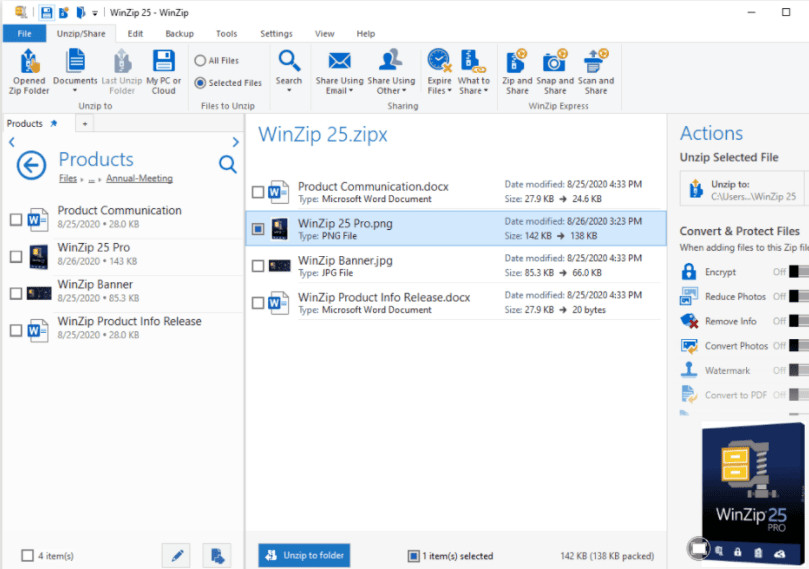Screen dimensions: 809x569
Task: Open Share Using Email dropdown arrow
Action: click(351, 91)
